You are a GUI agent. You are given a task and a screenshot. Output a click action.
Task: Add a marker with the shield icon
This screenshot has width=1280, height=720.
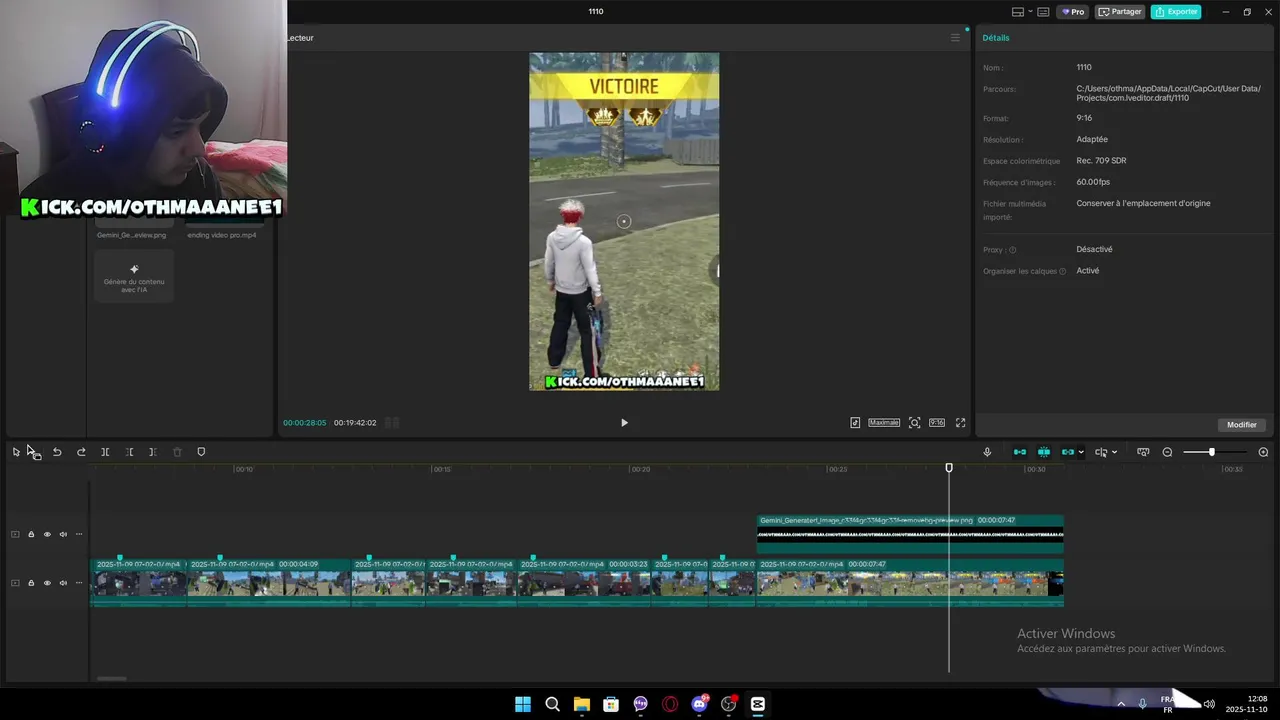[201, 452]
